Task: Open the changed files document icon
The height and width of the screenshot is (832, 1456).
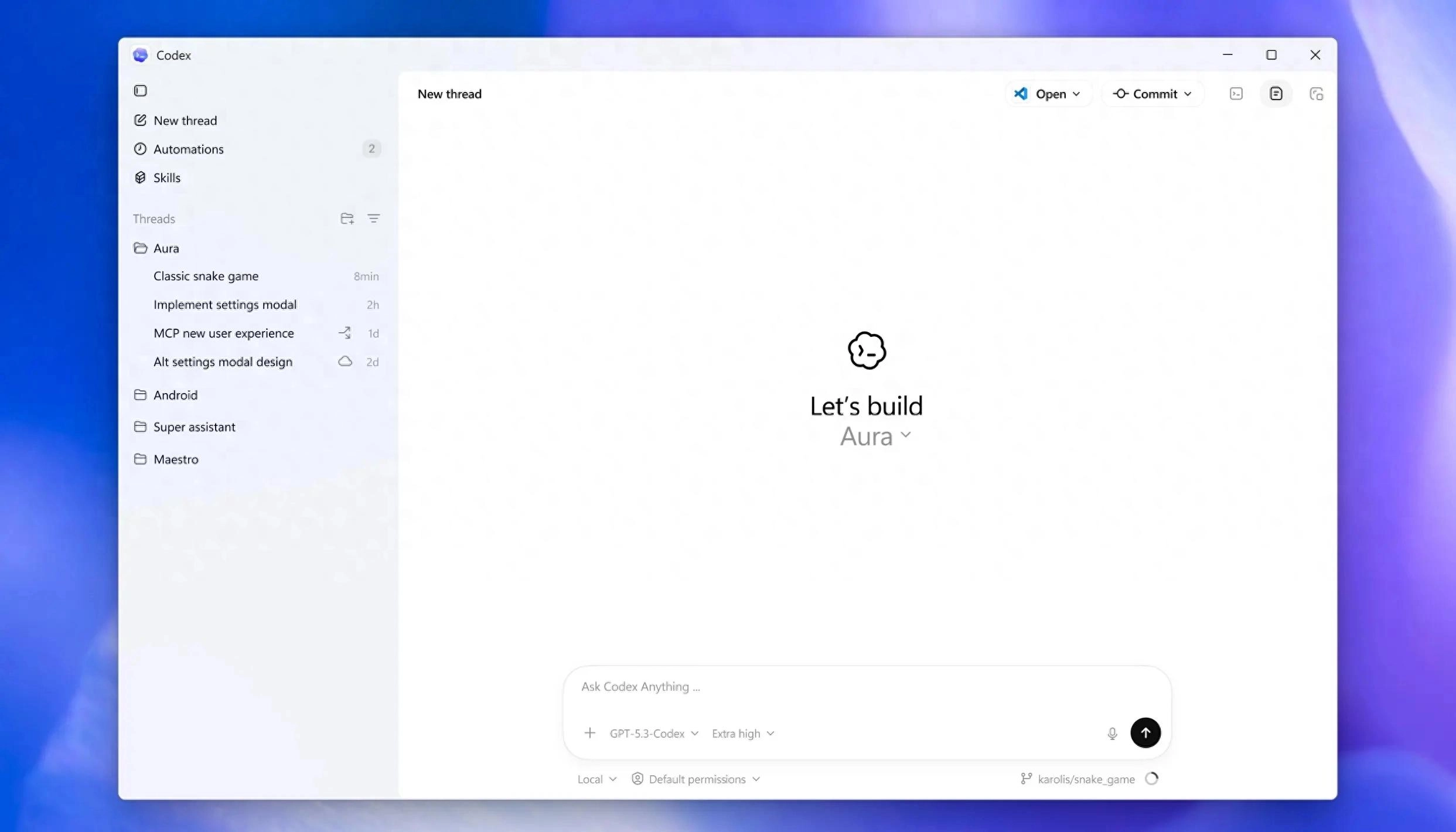Action: click(x=1276, y=93)
